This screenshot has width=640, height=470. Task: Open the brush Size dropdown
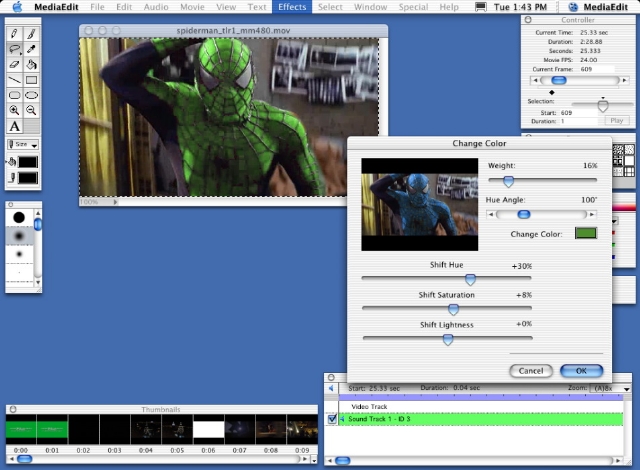click(x=23, y=144)
